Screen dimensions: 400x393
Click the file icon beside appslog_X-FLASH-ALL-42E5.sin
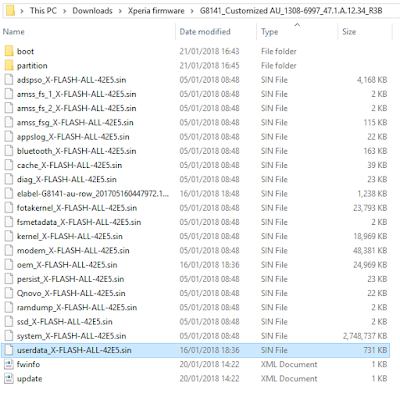(x=9, y=137)
